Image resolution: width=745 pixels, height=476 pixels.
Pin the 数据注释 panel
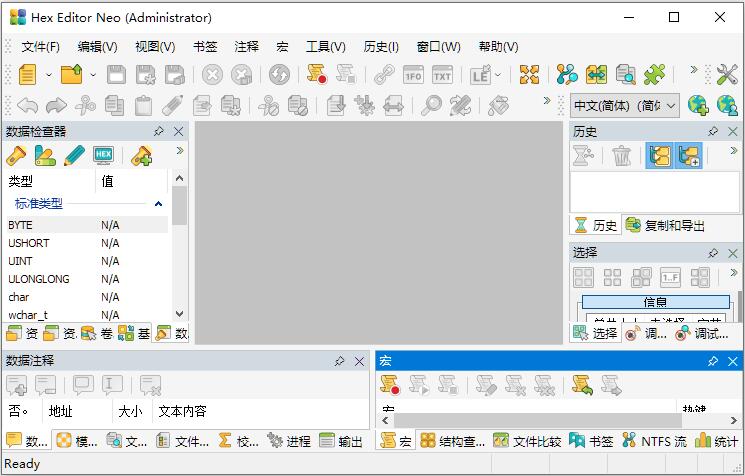pyautogui.click(x=339, y=362)
